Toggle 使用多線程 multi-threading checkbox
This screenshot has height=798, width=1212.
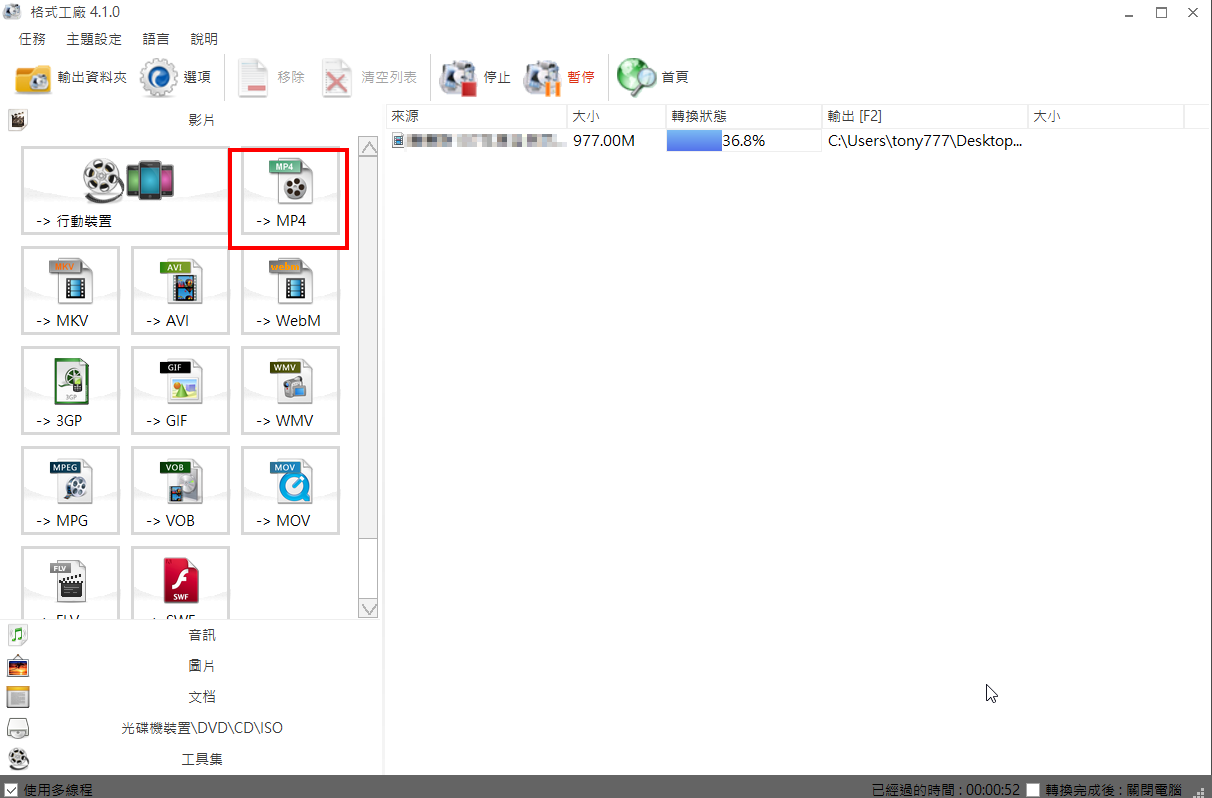11,789
